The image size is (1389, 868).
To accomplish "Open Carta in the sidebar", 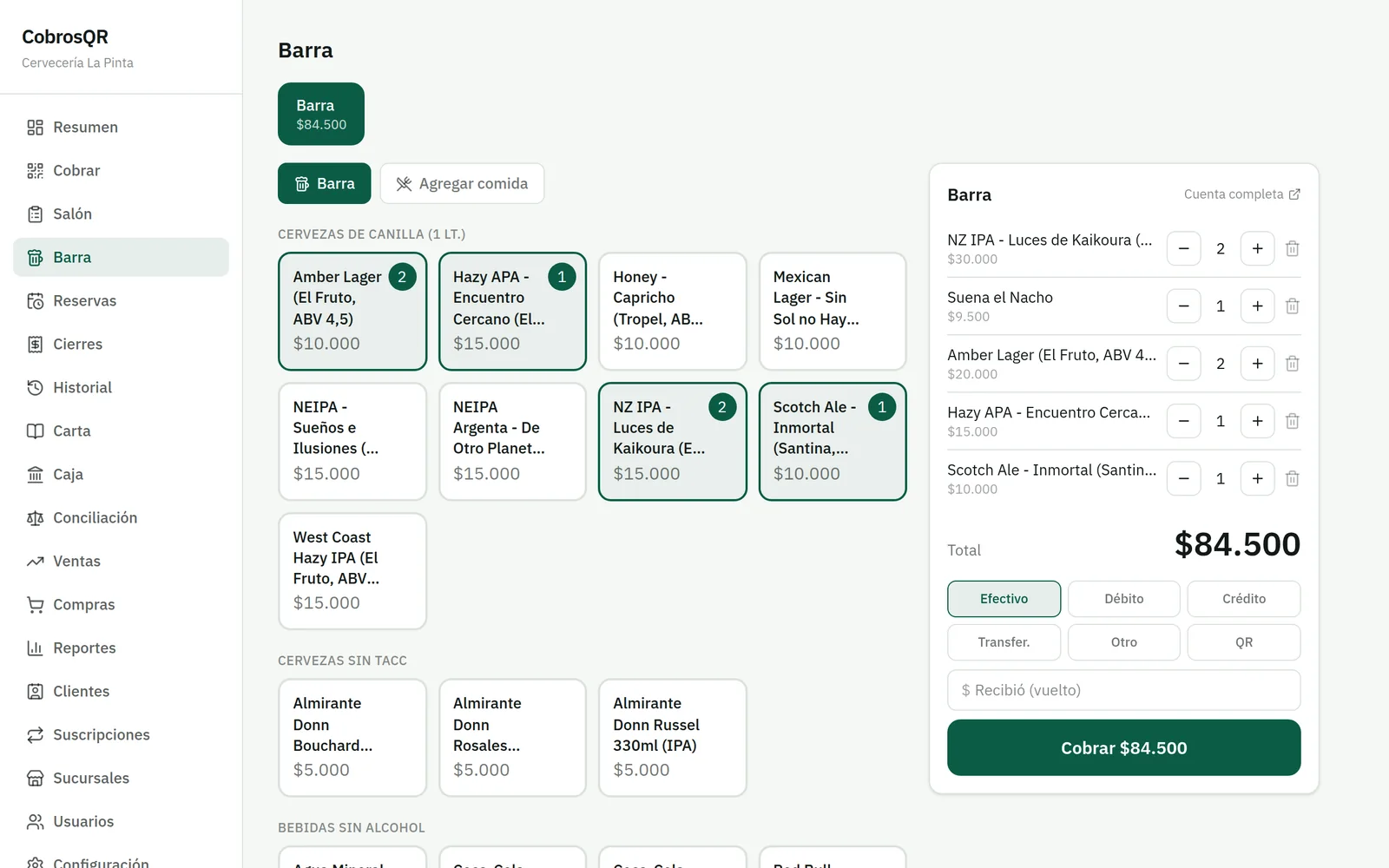I will click(122, 431).
